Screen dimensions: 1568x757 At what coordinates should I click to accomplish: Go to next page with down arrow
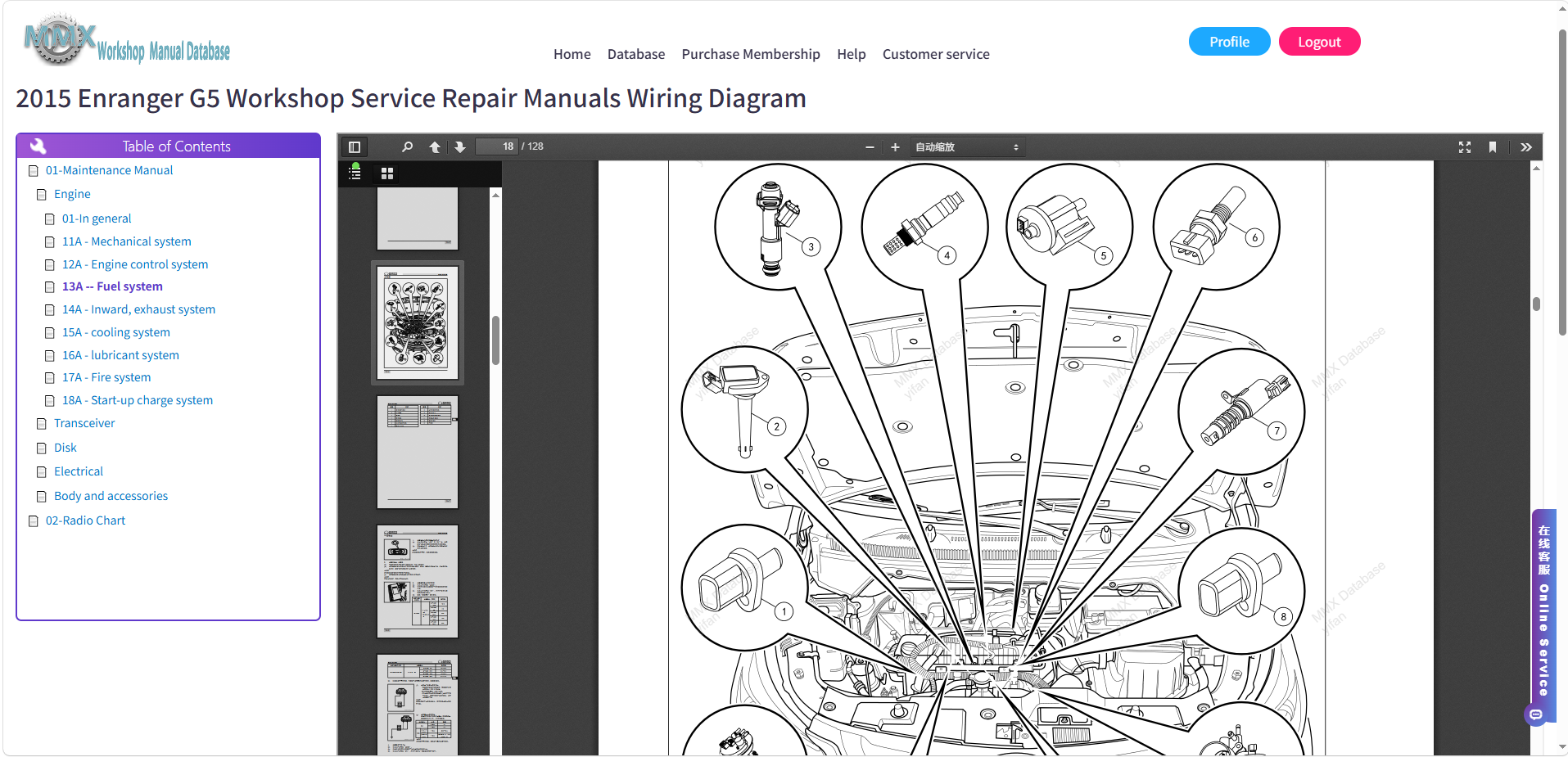[x=460, y=147]
